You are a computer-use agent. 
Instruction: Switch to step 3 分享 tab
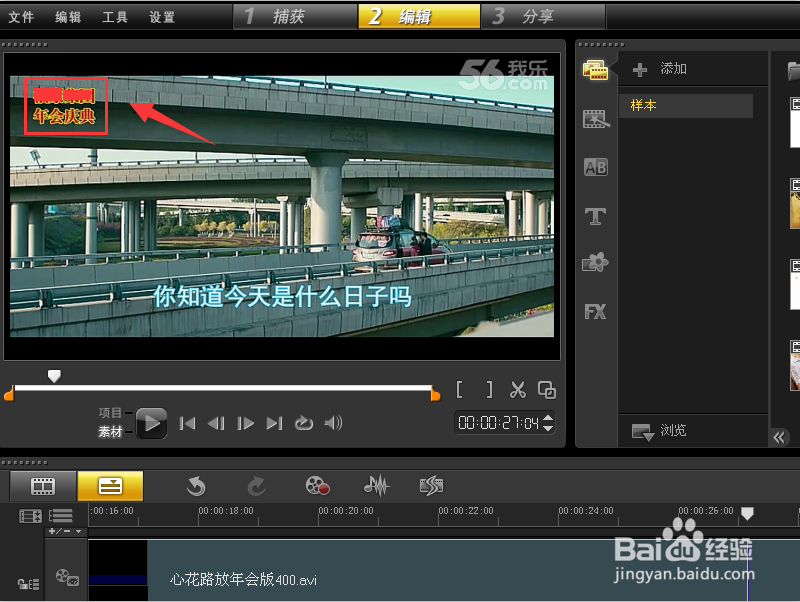point(543,16)
